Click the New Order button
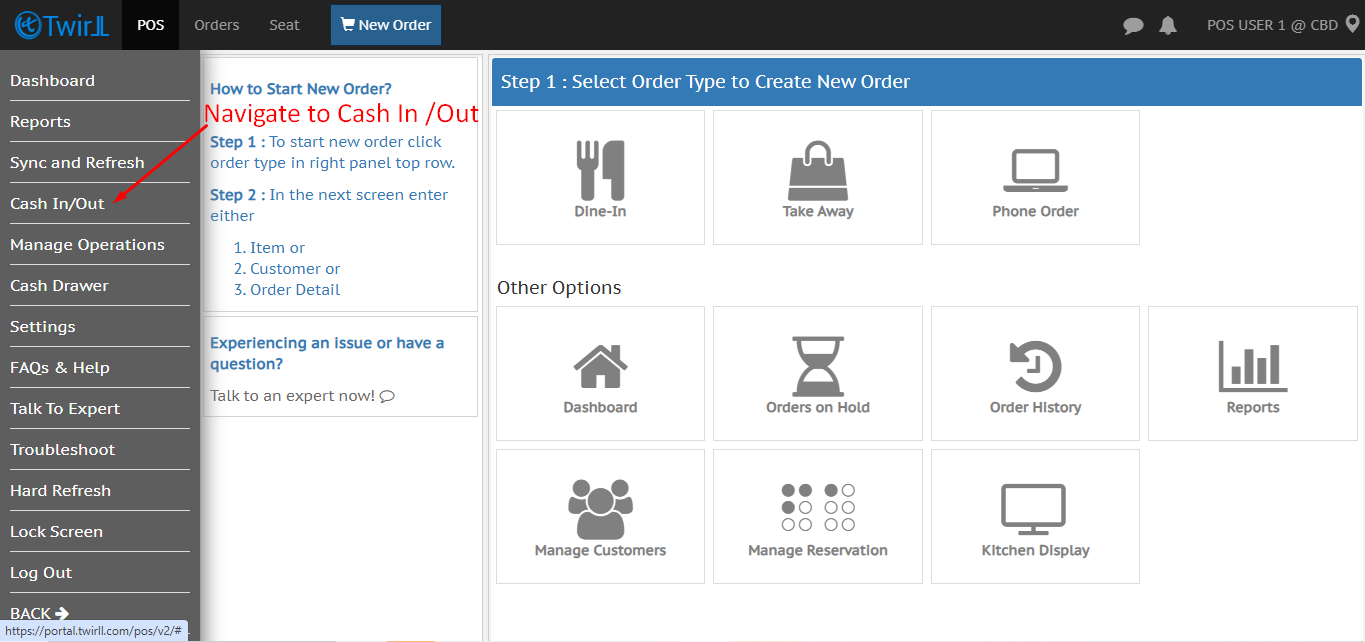 click(x=386, y=25)
